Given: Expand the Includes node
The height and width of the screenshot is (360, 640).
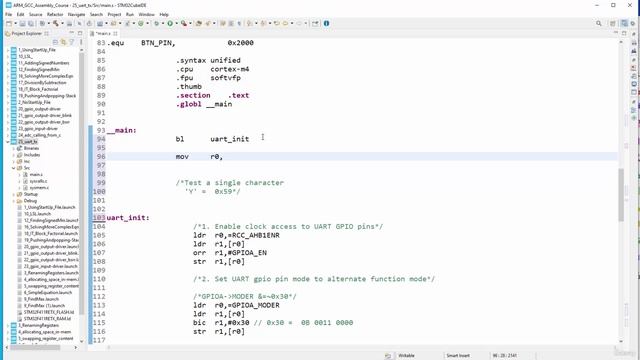Looking at the screenshot, I should (13, 155).
